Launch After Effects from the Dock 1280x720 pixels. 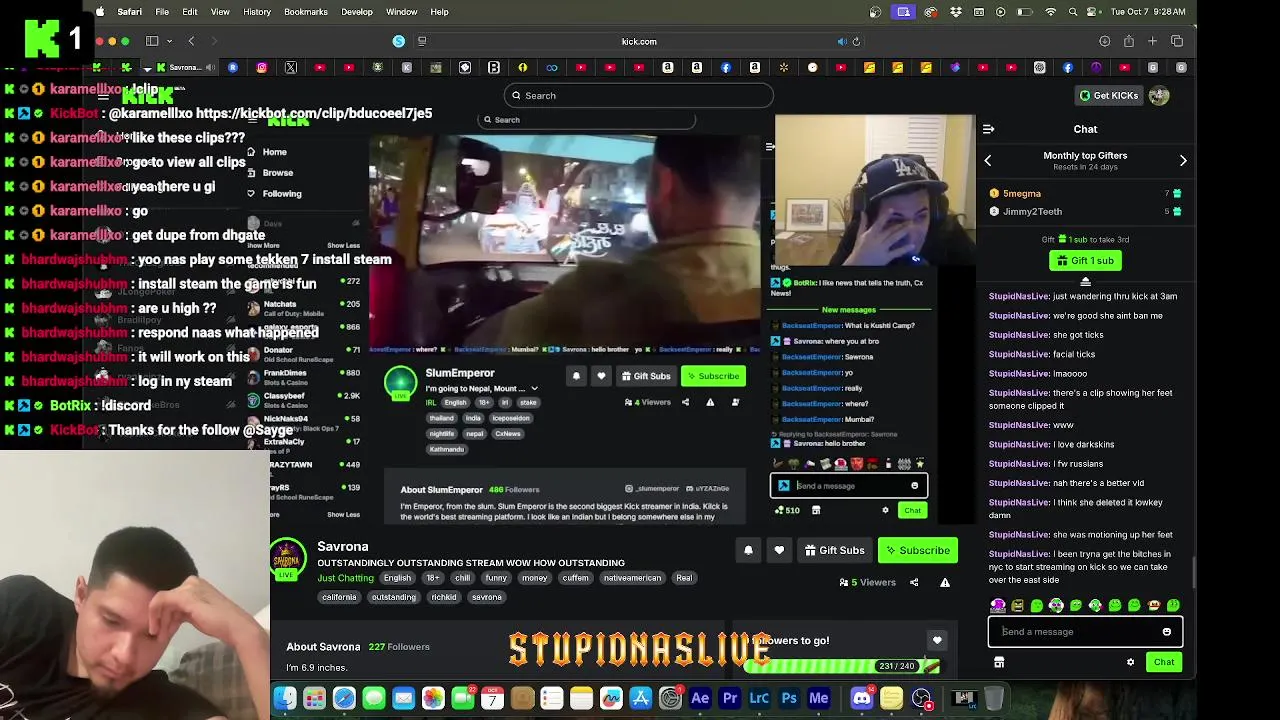point(700,698)
